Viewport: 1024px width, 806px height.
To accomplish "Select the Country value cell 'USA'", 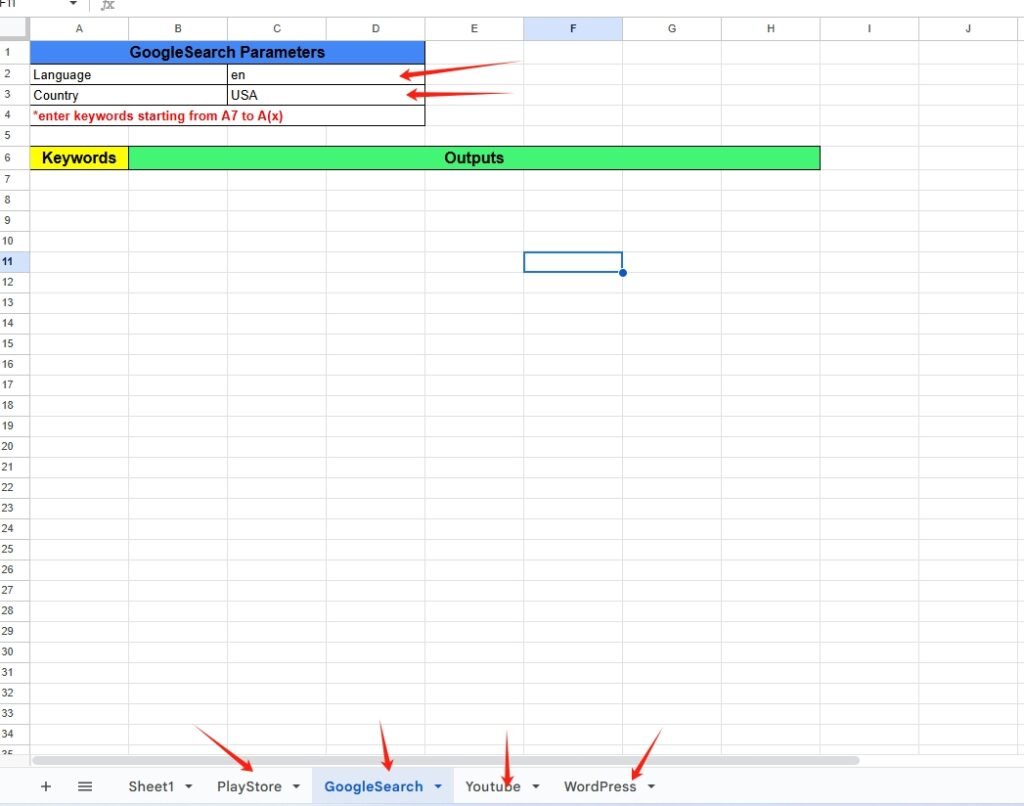I will click(x=327, y=95).
